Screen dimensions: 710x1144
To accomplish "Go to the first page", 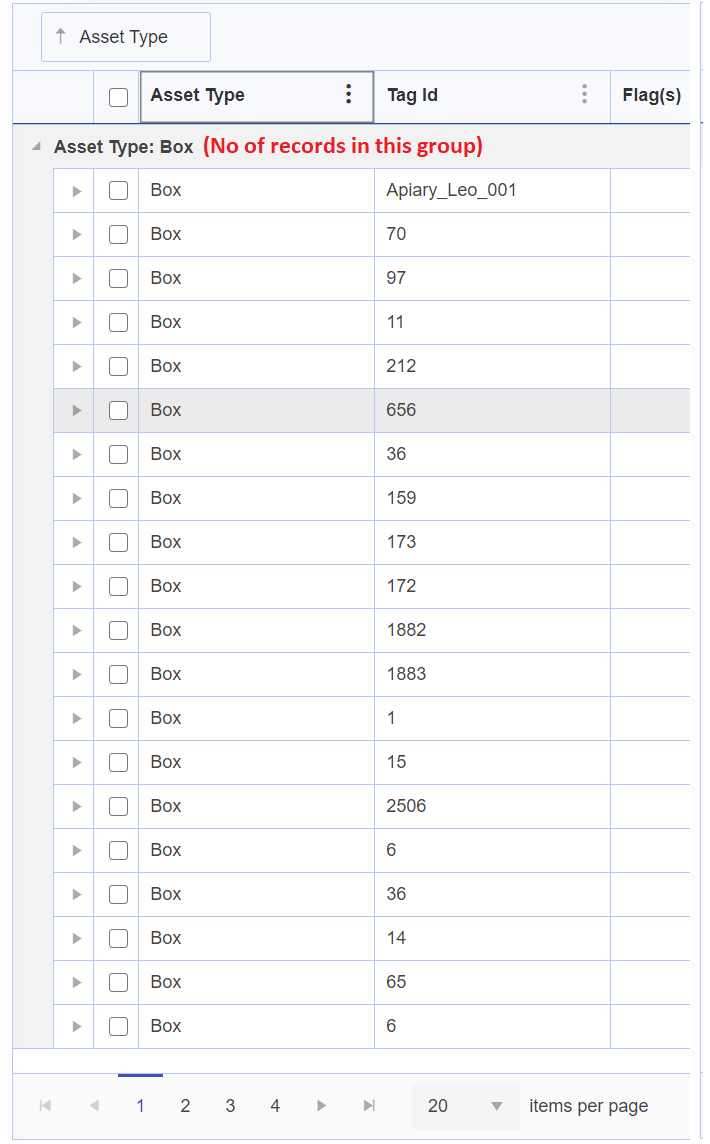I will click(x=45, y=1105).
